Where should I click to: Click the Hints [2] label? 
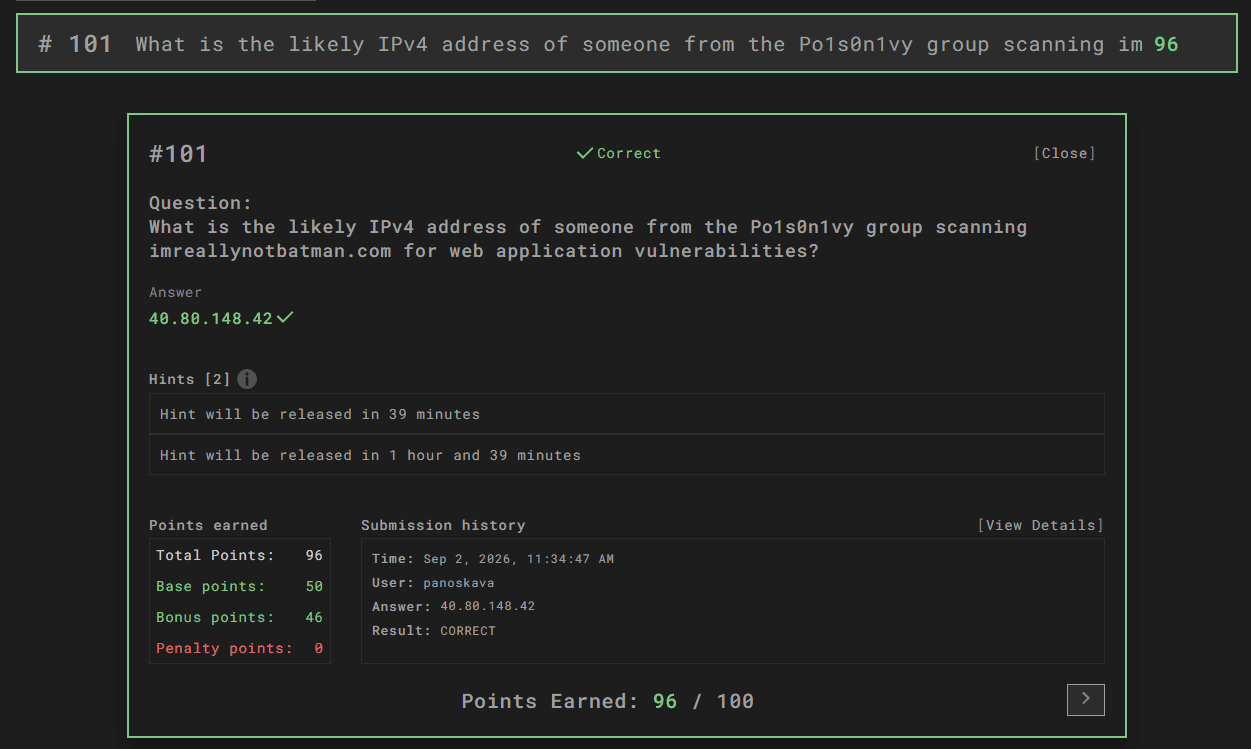[x=190, y=379]
